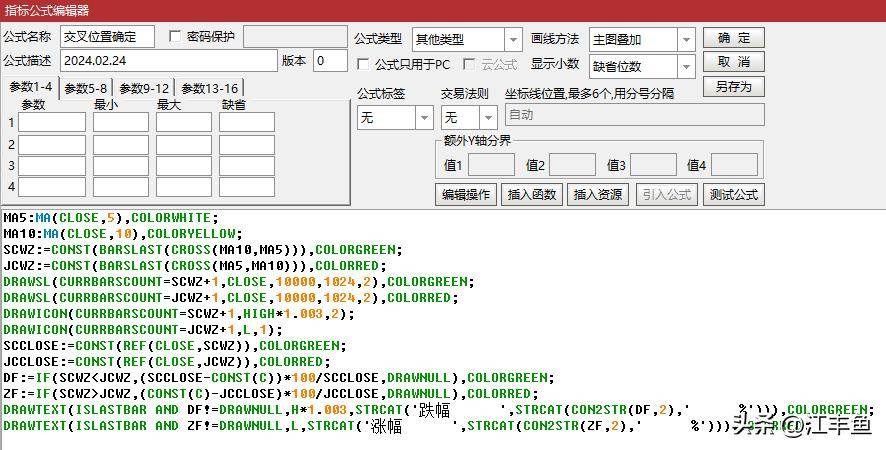Click the JCCLOSE:=CONST code line
Screen dimensions: 886x450
click(167, 361)
